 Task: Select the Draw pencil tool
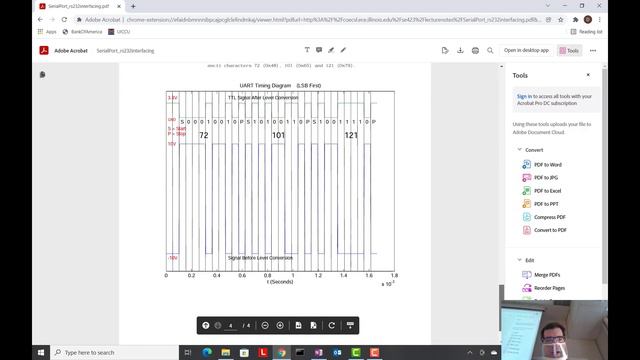click(x=343, y=50)
